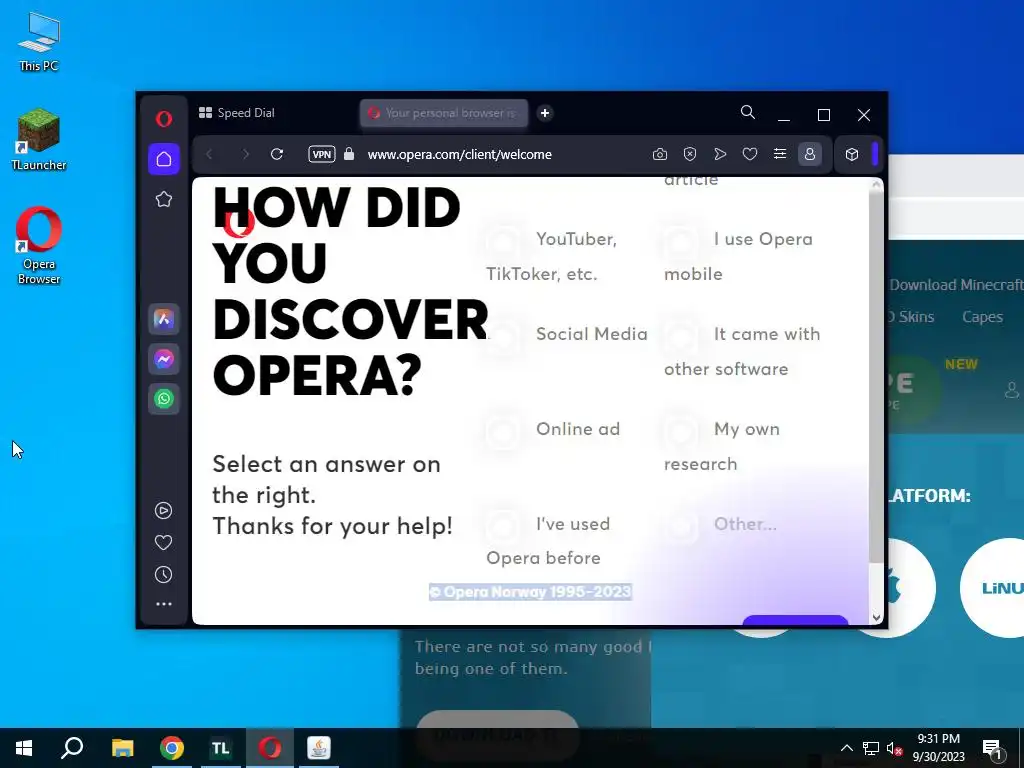Switch to 'Your personal browser is' tab
Image resolution: width=1024 pixels, height=768 pixels.
click(444, 113)
